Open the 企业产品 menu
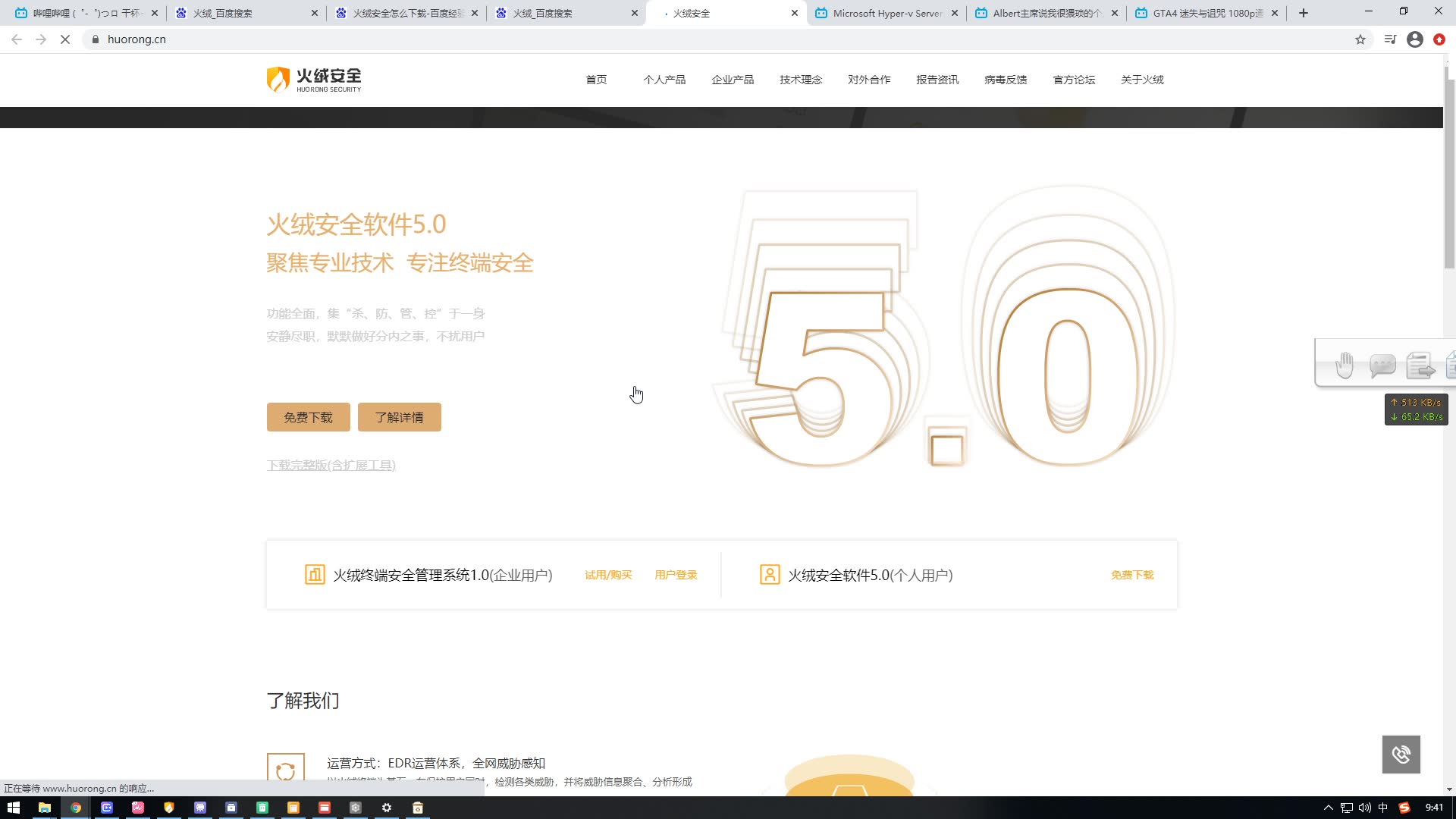The width and height of the screenshot is (1456, 819). click(733, 80)
